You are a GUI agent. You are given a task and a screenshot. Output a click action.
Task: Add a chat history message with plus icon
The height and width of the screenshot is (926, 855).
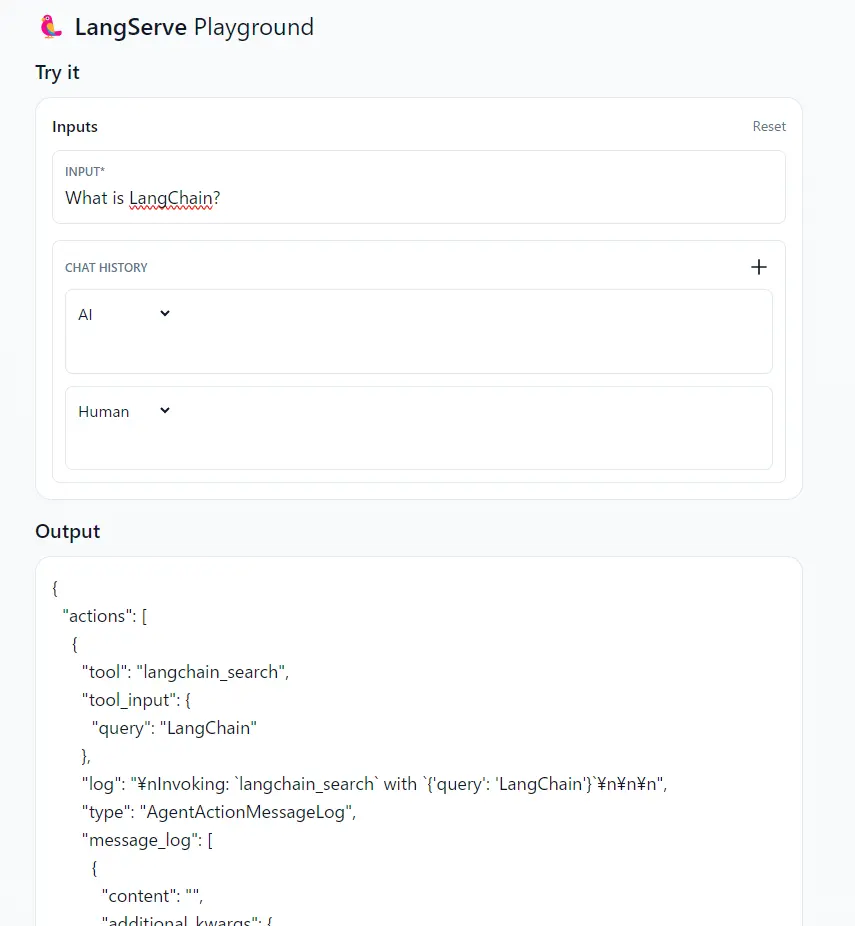759,267
